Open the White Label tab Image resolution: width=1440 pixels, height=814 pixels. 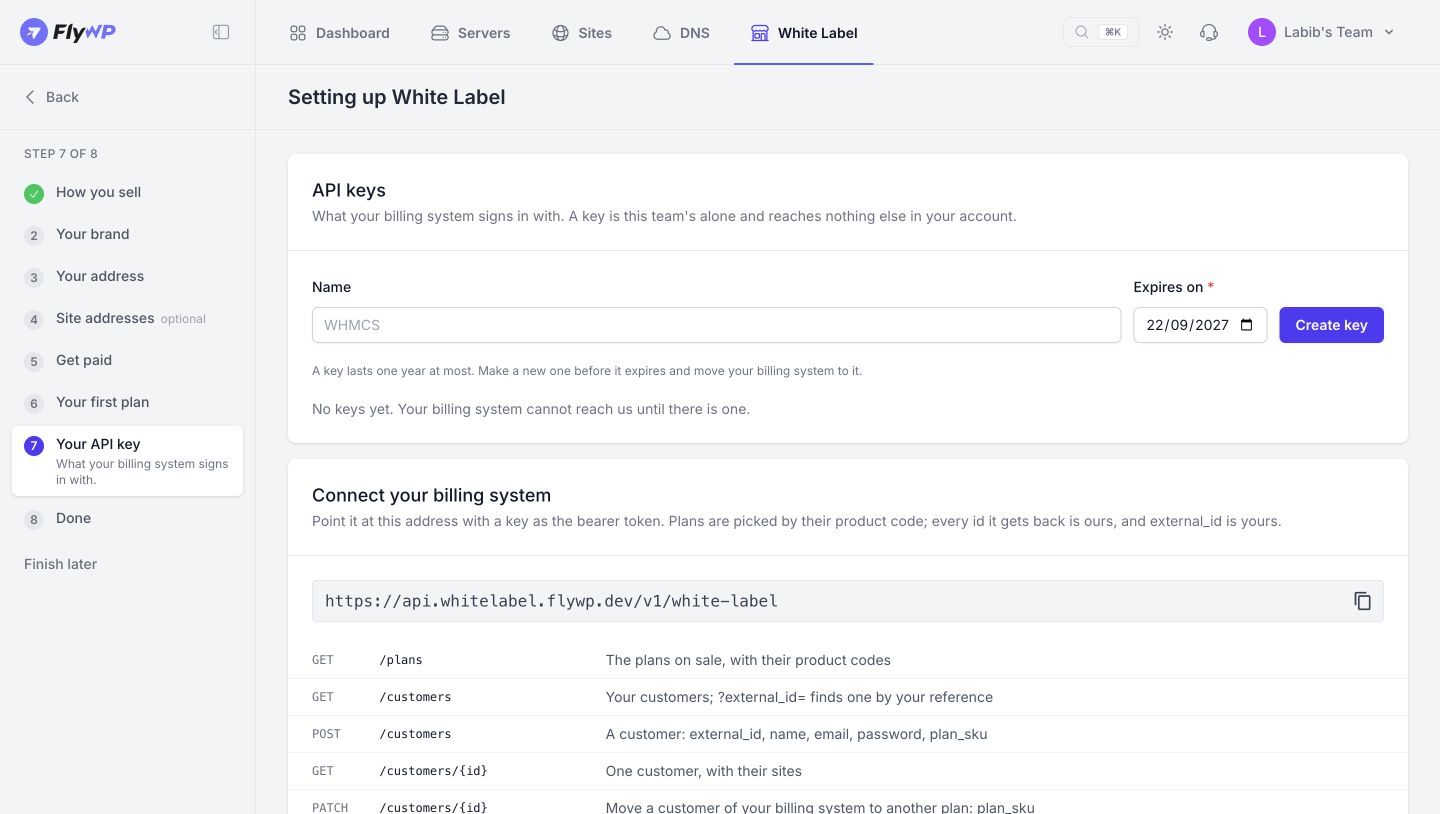coord(804,33)
